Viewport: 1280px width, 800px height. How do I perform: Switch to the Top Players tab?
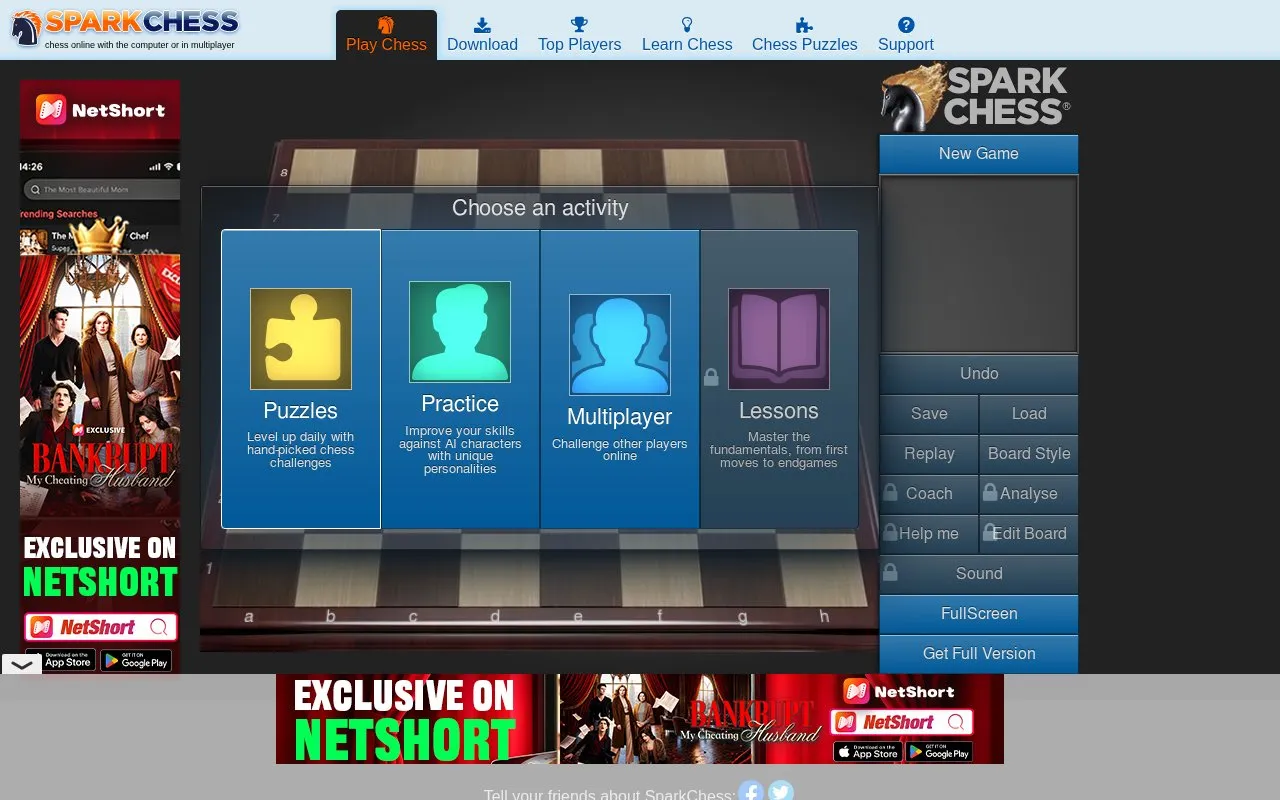(579, 35)
